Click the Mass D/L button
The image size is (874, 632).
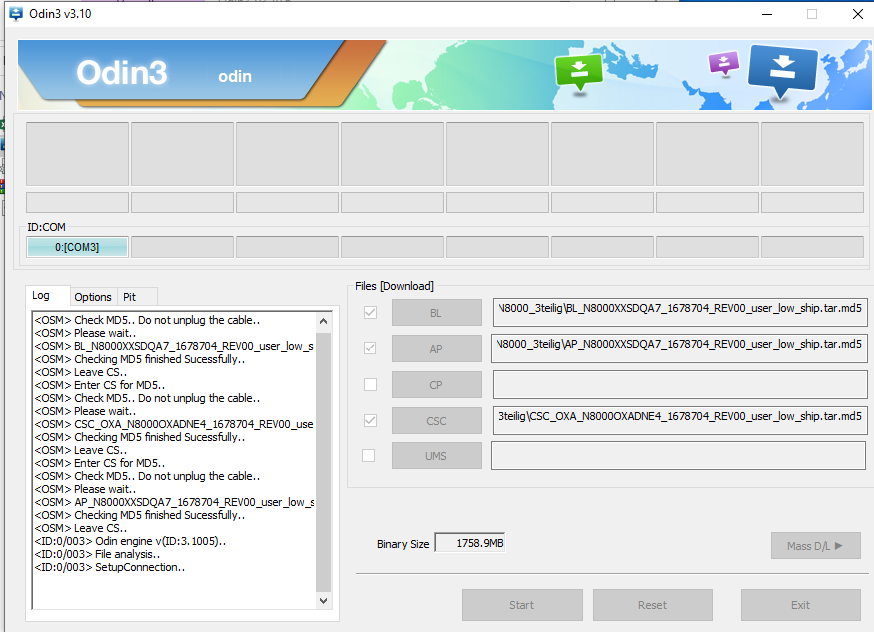(x=815, y=546)
